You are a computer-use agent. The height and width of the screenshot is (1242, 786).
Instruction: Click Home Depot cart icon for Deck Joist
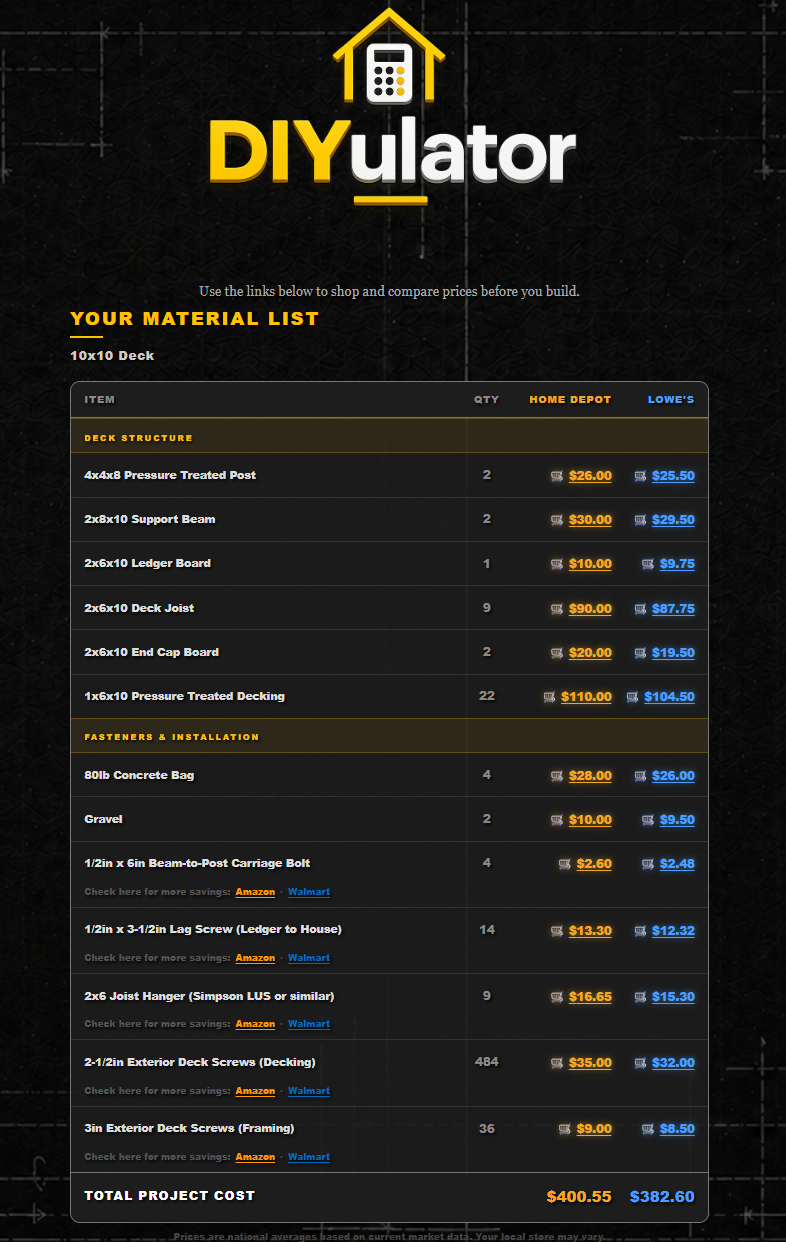[557, 609]
